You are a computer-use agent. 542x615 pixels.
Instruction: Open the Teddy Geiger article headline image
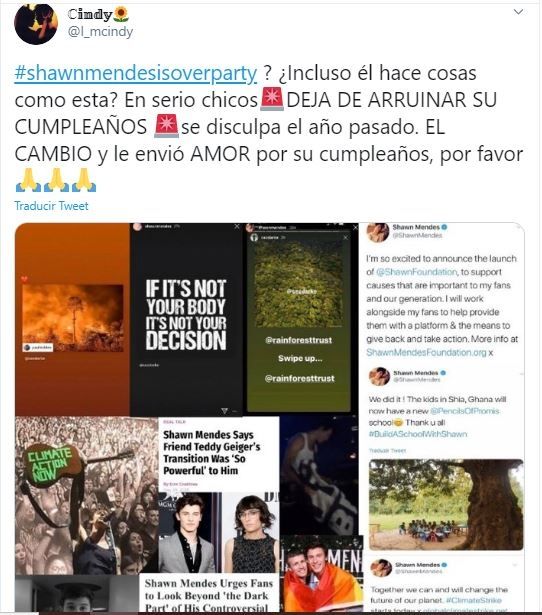(x=219, y=454)
